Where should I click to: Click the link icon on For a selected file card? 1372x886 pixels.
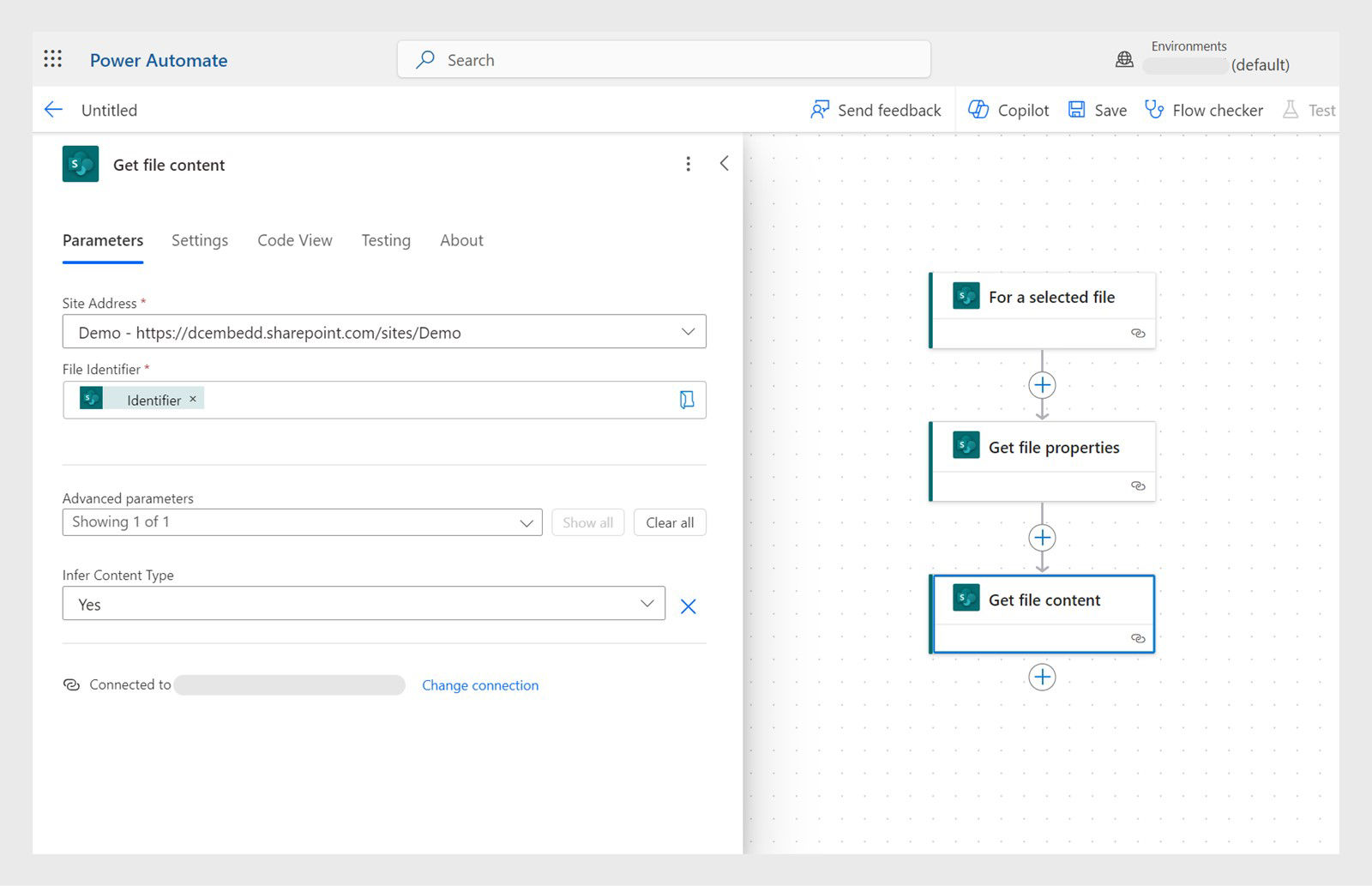point(1138,333)
